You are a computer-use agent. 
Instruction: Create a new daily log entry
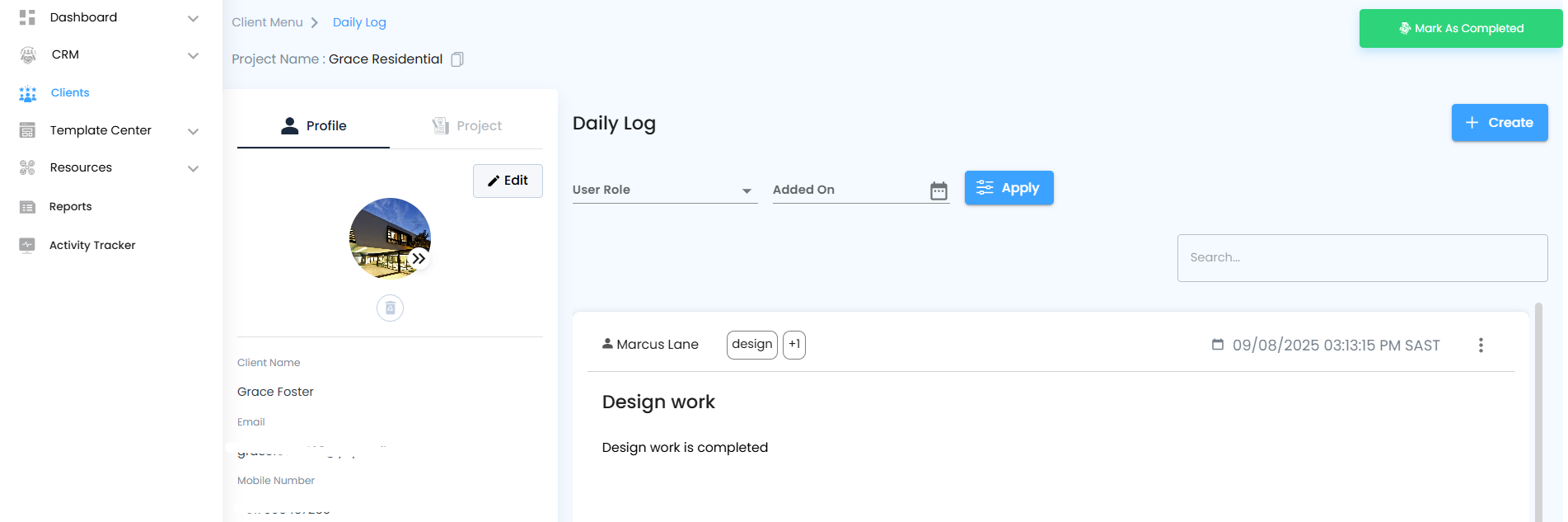click(1499, 123)
